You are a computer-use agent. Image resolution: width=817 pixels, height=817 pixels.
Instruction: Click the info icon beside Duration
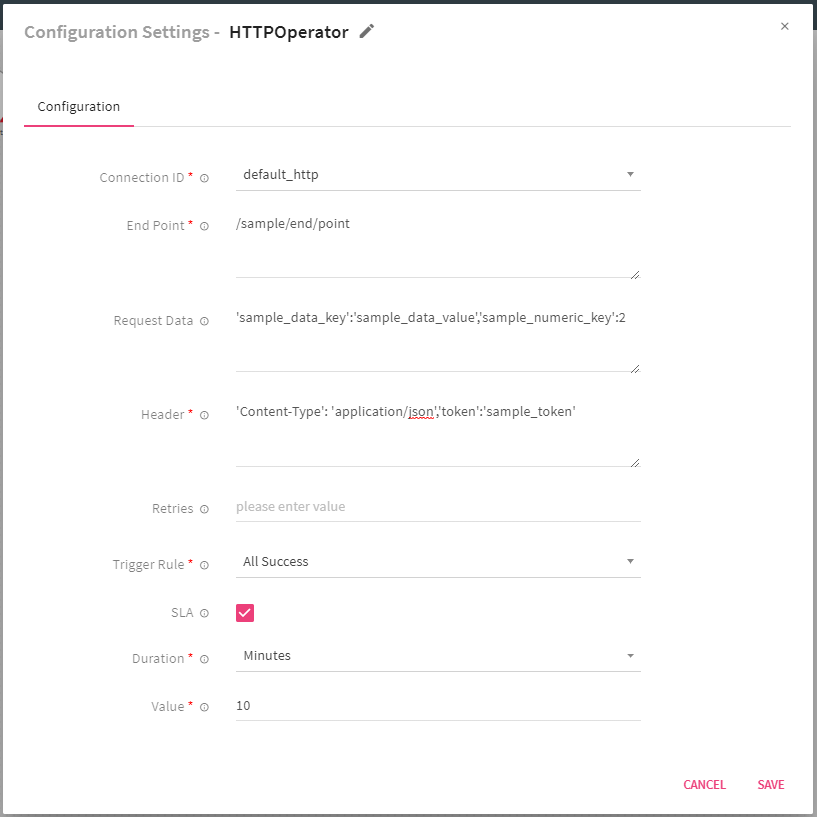click(x=204, y=658)
